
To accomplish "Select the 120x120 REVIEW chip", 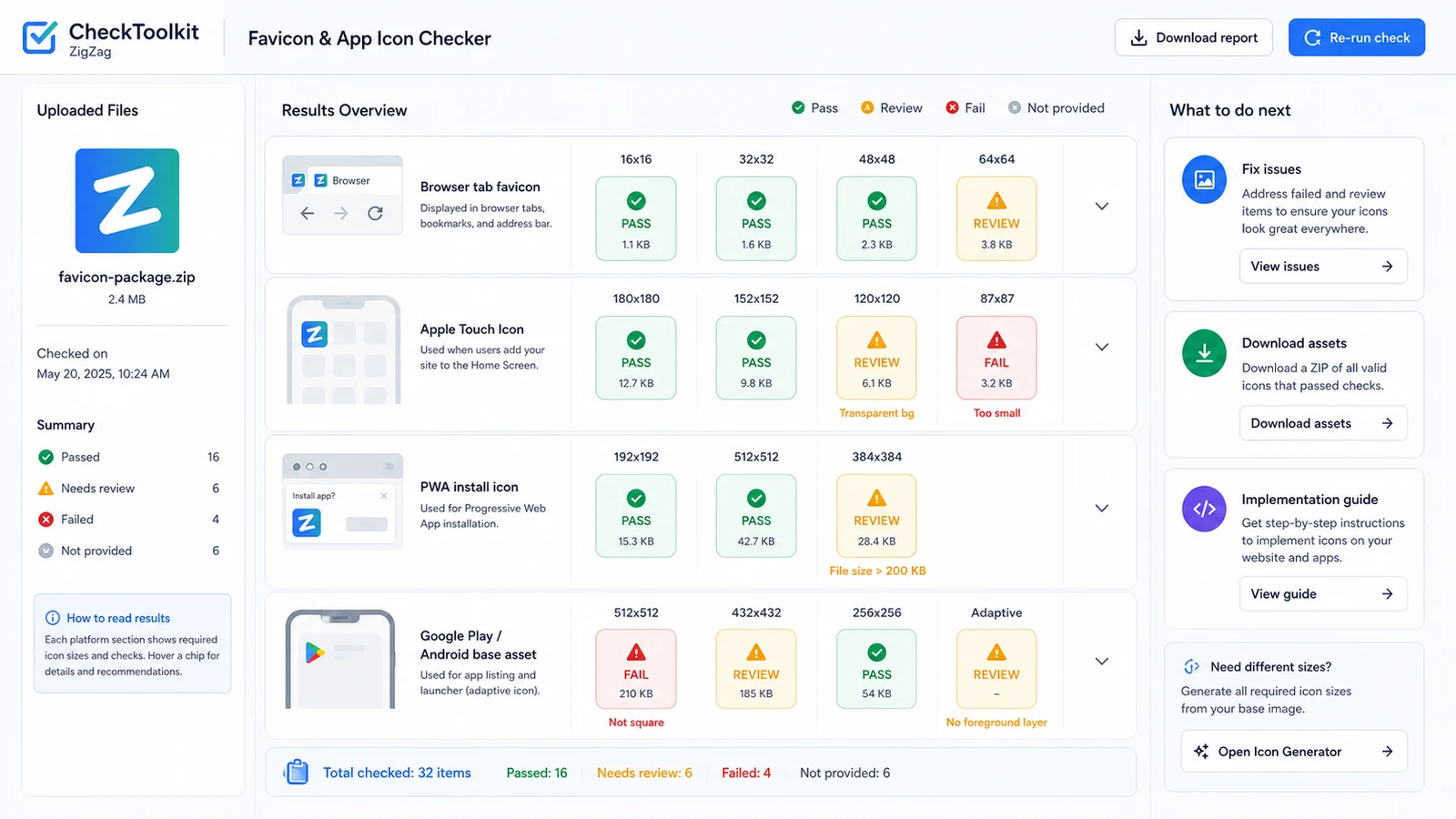I will 876,358.
